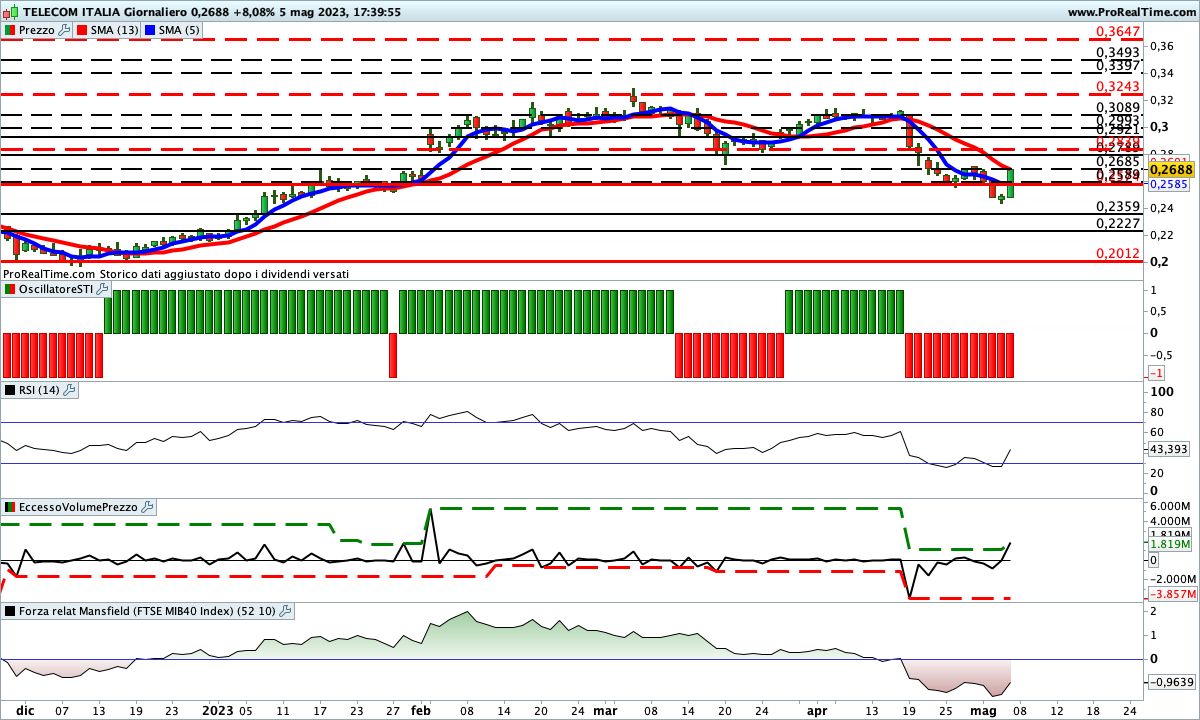Click the 0,2012 red support label
1200x720 pixels.
point(1118,254)
